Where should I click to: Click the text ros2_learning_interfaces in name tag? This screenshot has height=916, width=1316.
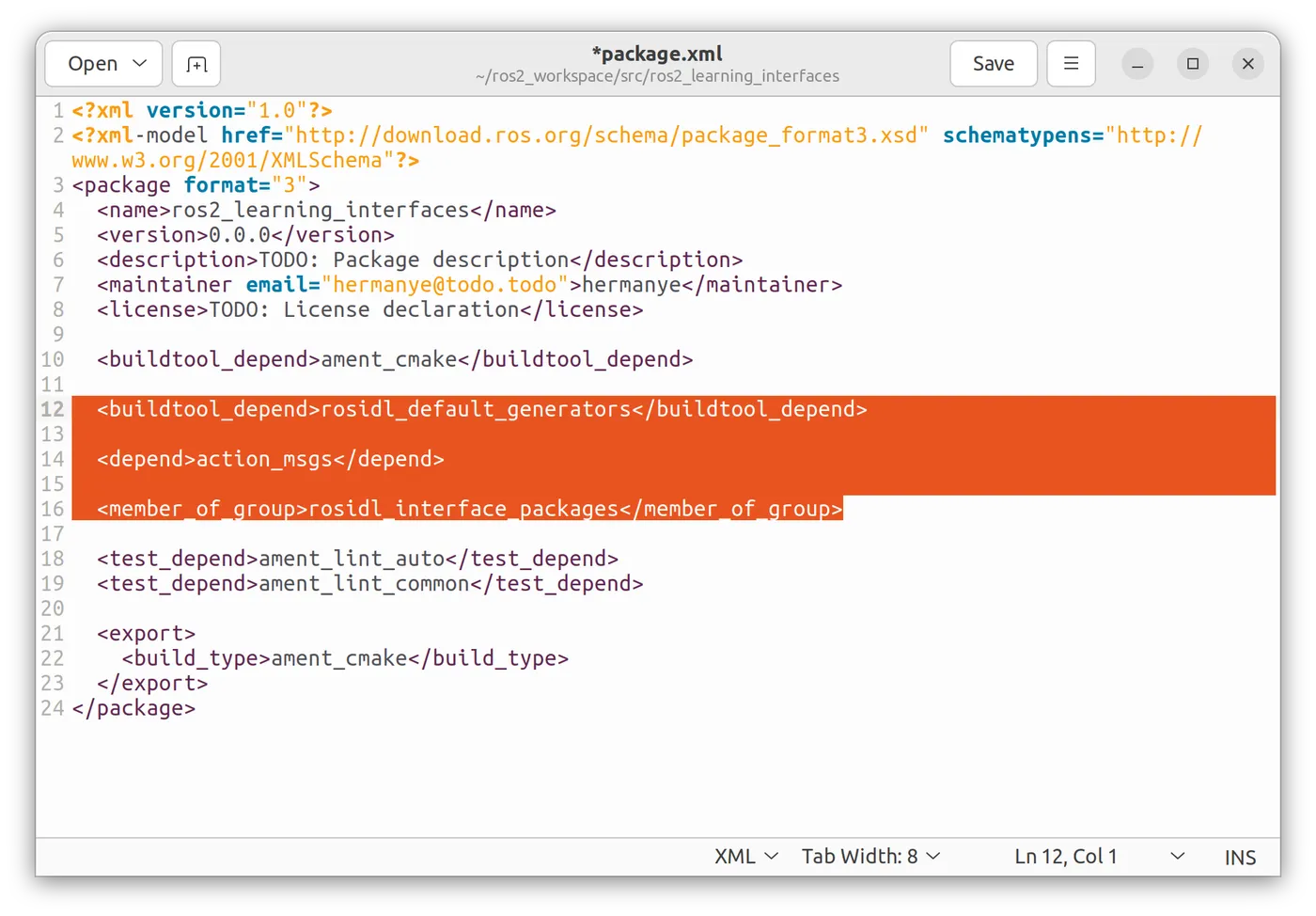(321, 210)
